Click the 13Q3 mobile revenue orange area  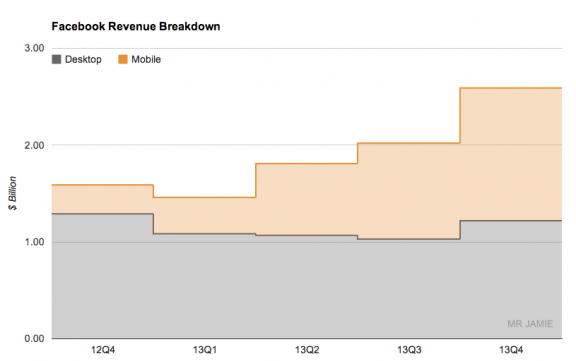pyautogui.click(x=409, y=191)
